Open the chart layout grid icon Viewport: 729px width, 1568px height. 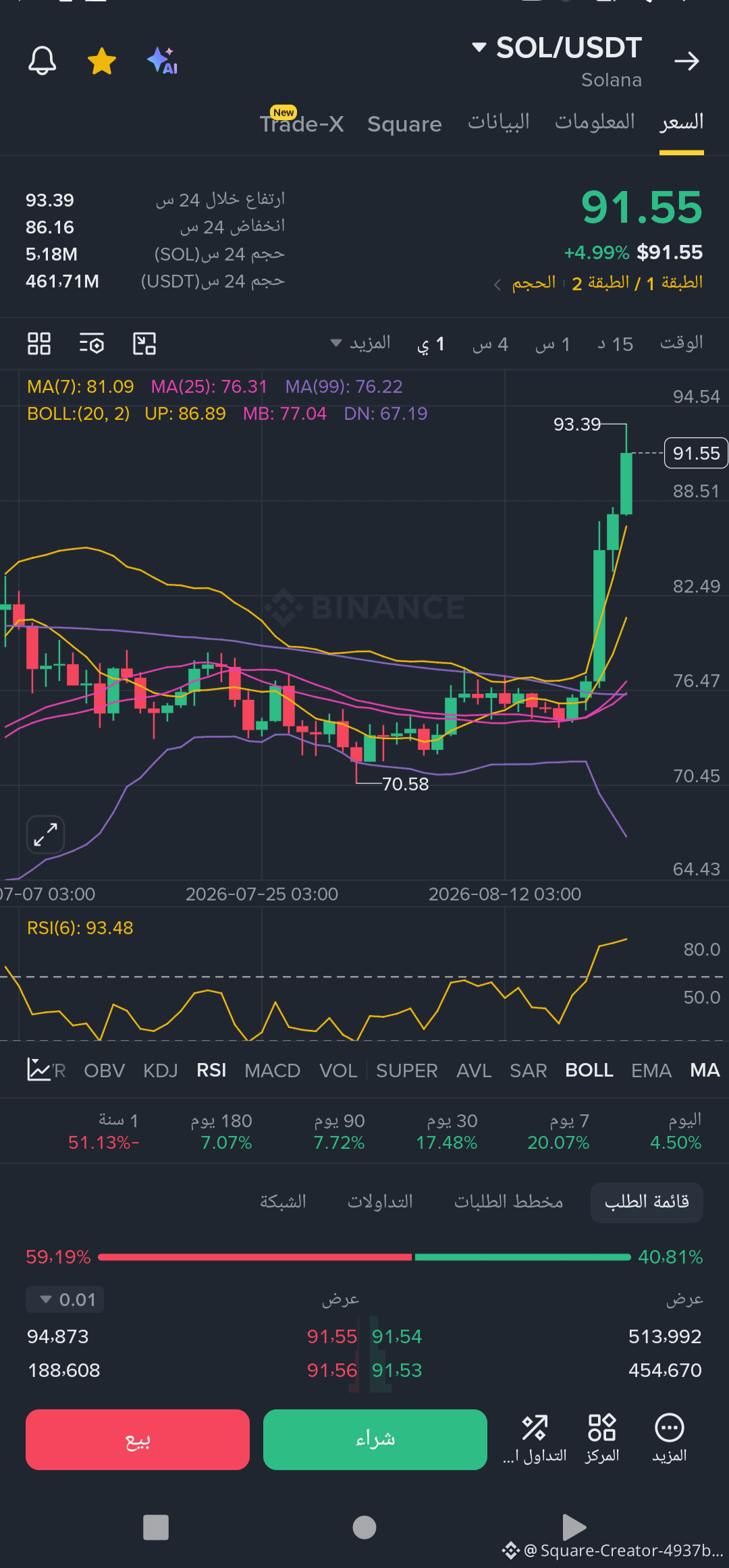(x=39, y=344)
